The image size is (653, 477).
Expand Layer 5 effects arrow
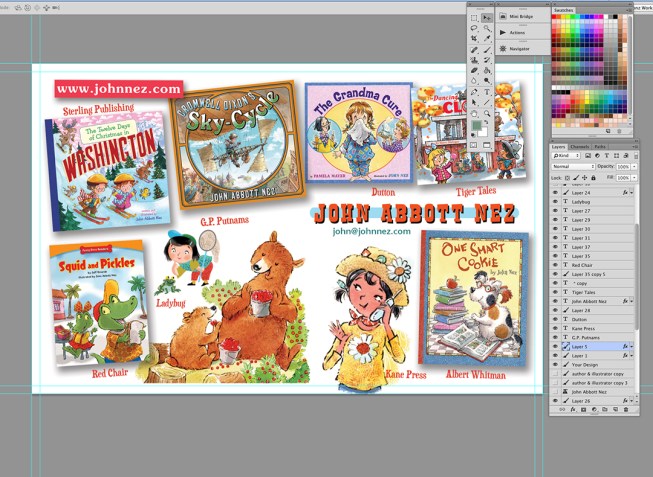pyautogui.click(x=632, y=347)
